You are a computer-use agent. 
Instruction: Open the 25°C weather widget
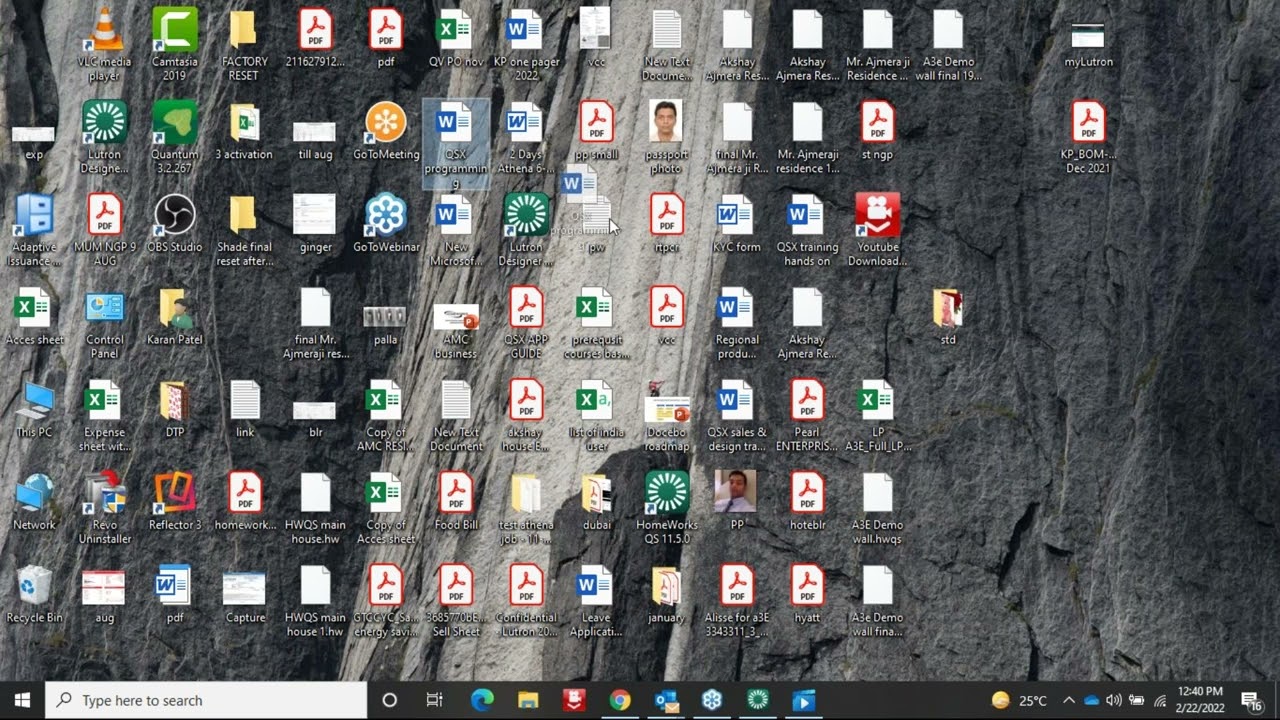click(1019, 700)
